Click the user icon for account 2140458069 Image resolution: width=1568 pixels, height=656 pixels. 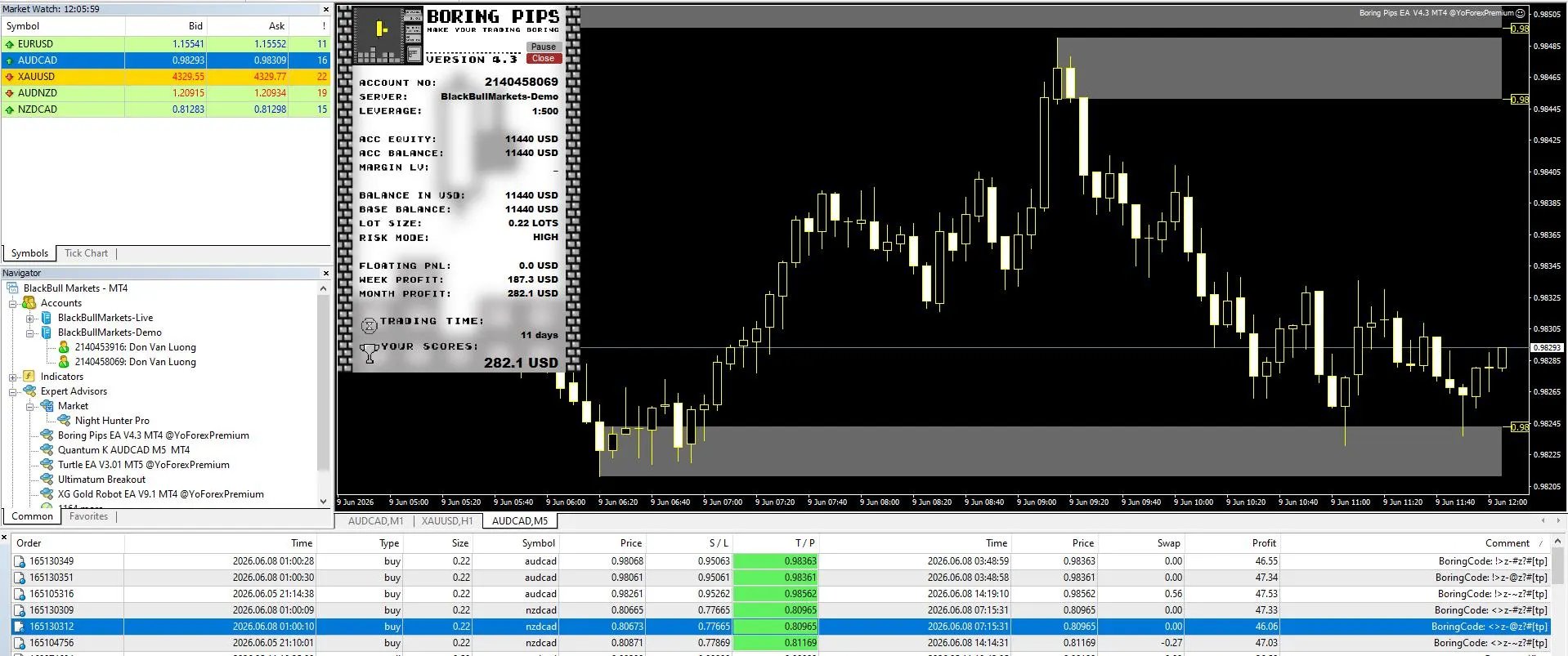(x=64, y=362)
